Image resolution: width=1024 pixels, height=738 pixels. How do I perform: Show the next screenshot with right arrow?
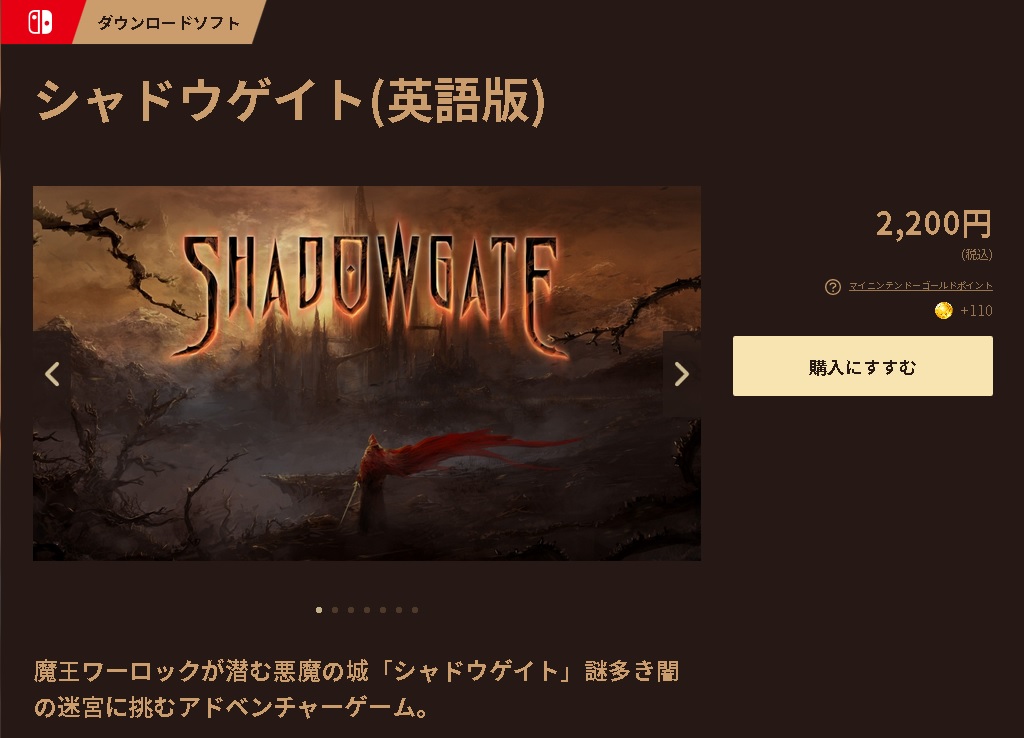point(682,374)
